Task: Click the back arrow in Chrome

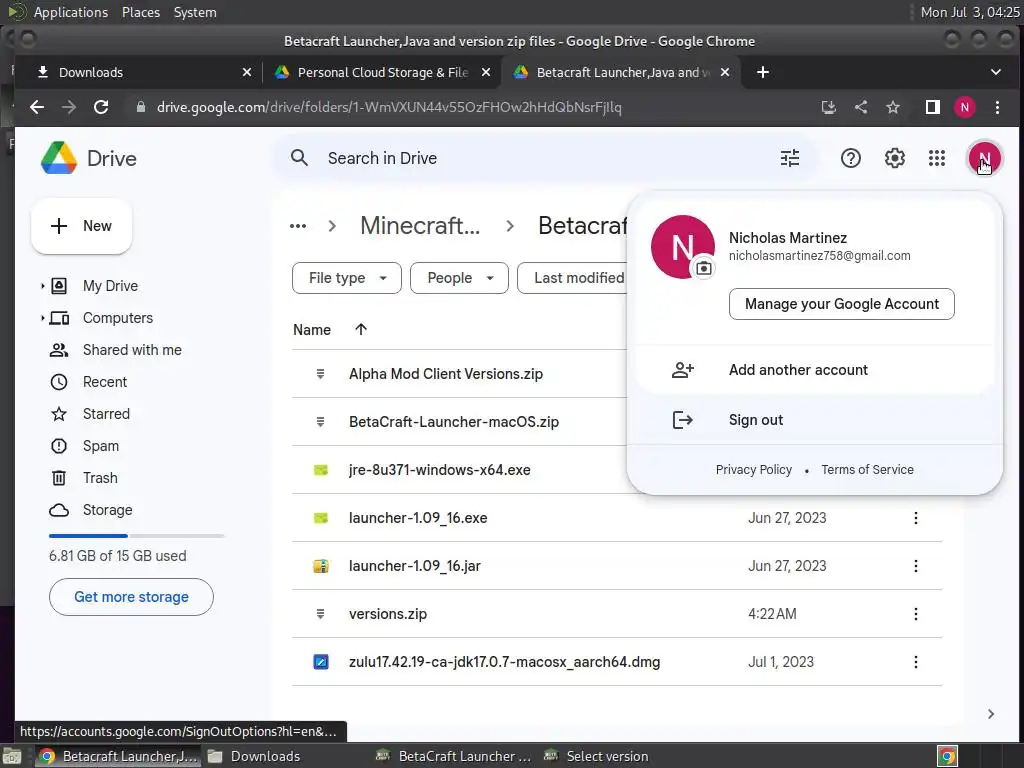Action: click(37, 107)
